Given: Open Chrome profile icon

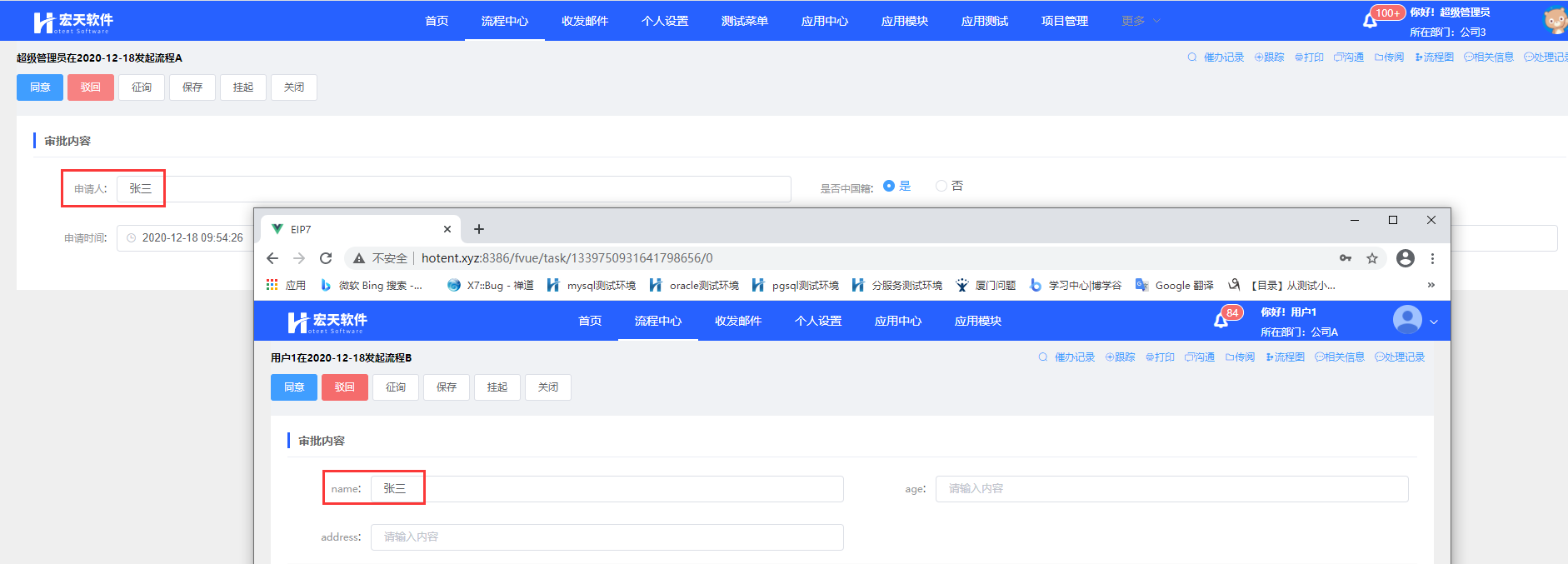Looking at the screenshot, I should point(1406,258).
